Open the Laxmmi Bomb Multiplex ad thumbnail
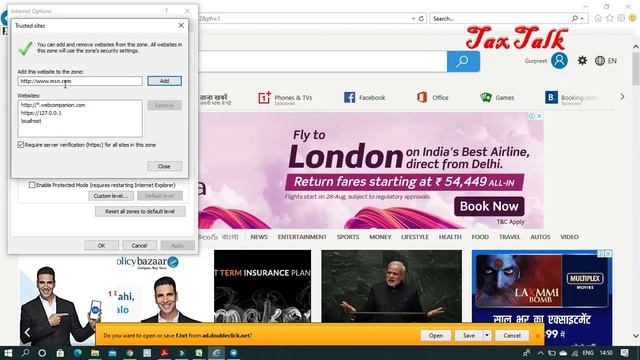The image size is (640, 360). 542,281
